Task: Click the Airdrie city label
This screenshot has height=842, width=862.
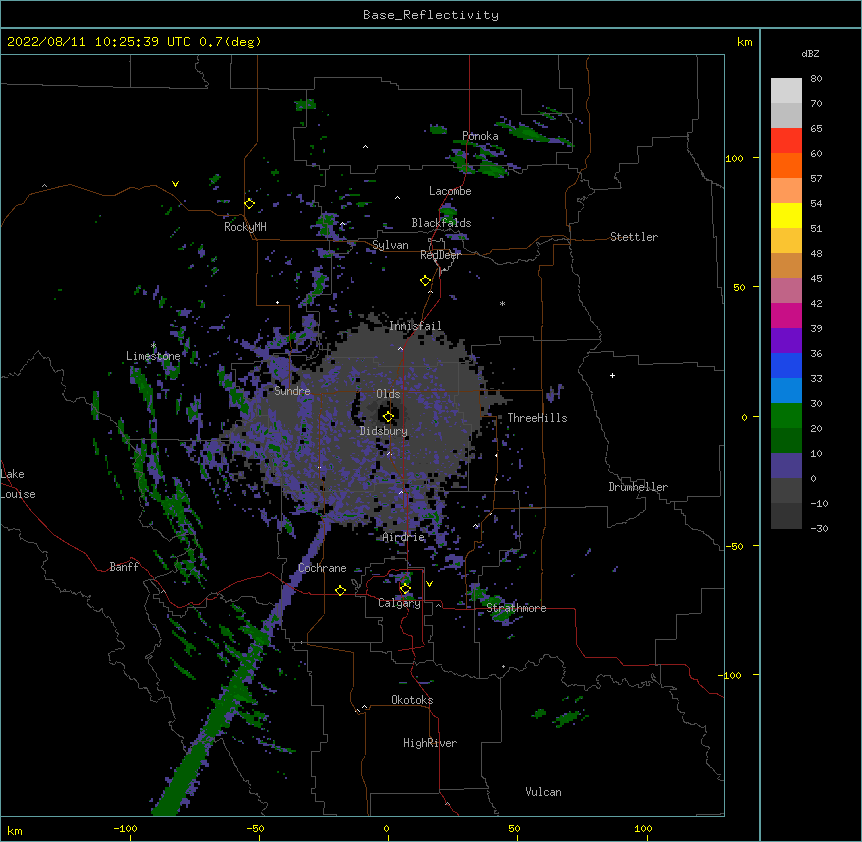Action: click(x=404, y=537)
